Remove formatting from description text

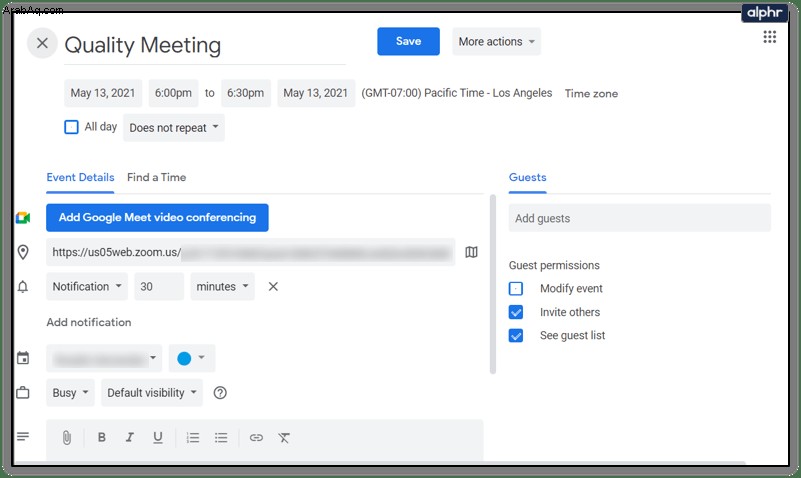(284, 438)
